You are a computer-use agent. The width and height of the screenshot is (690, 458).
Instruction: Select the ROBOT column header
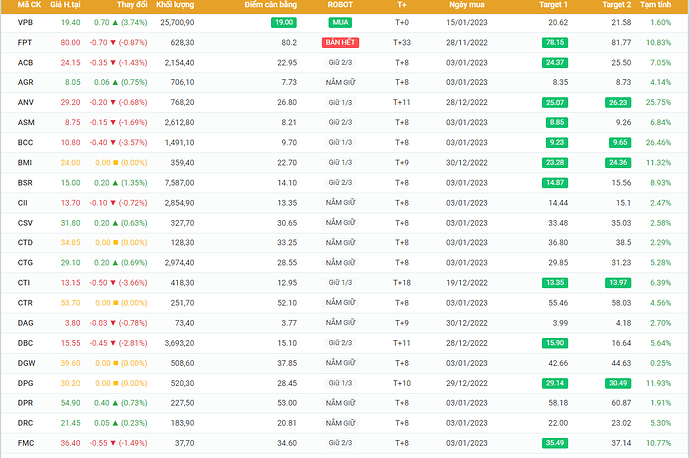tap(340, 6)
